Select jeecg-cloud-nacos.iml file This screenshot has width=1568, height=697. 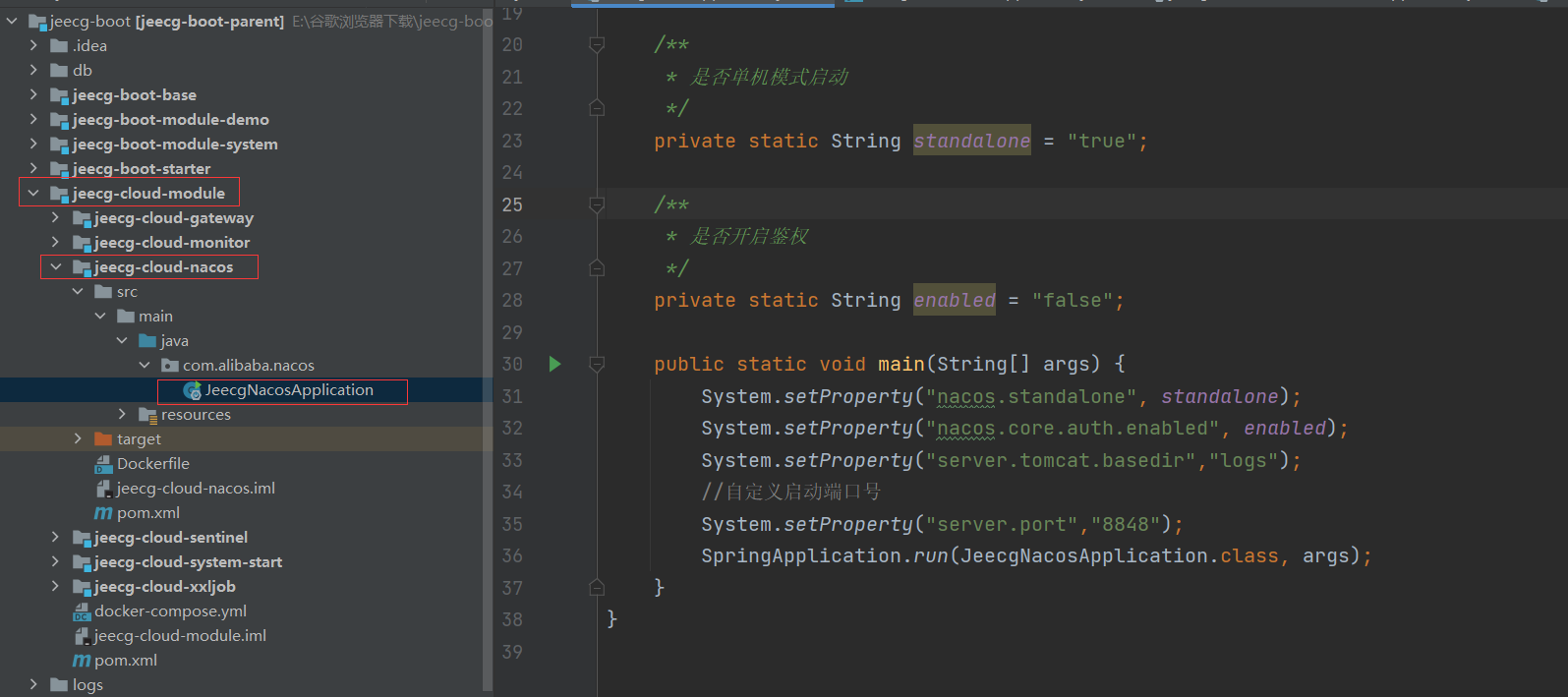(x=196, y=489)
